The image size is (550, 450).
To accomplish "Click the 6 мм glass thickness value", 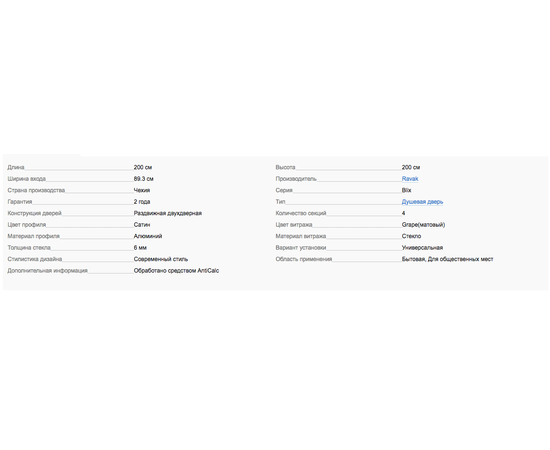I will point(140,248).
